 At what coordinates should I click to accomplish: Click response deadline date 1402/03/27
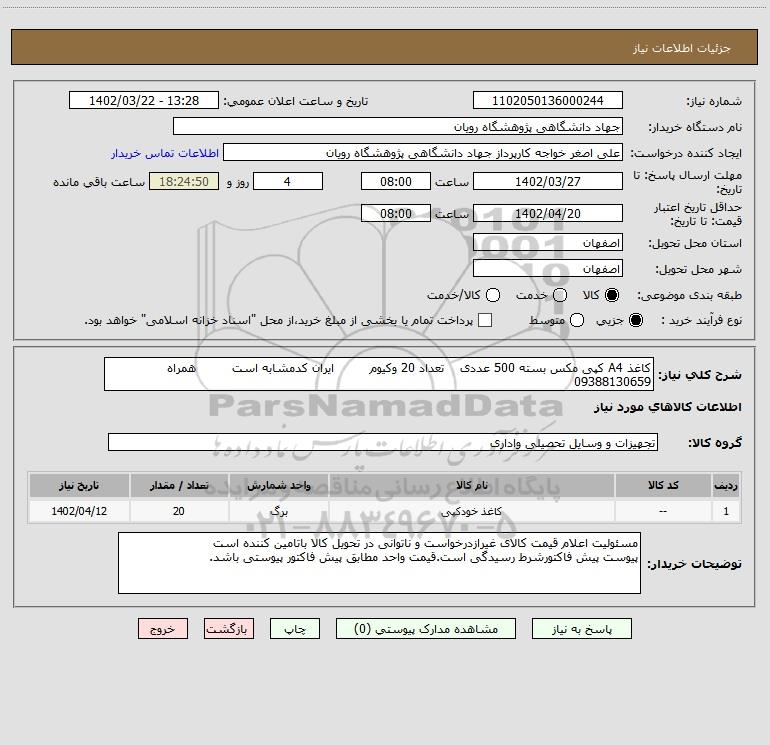coord(548,181)
